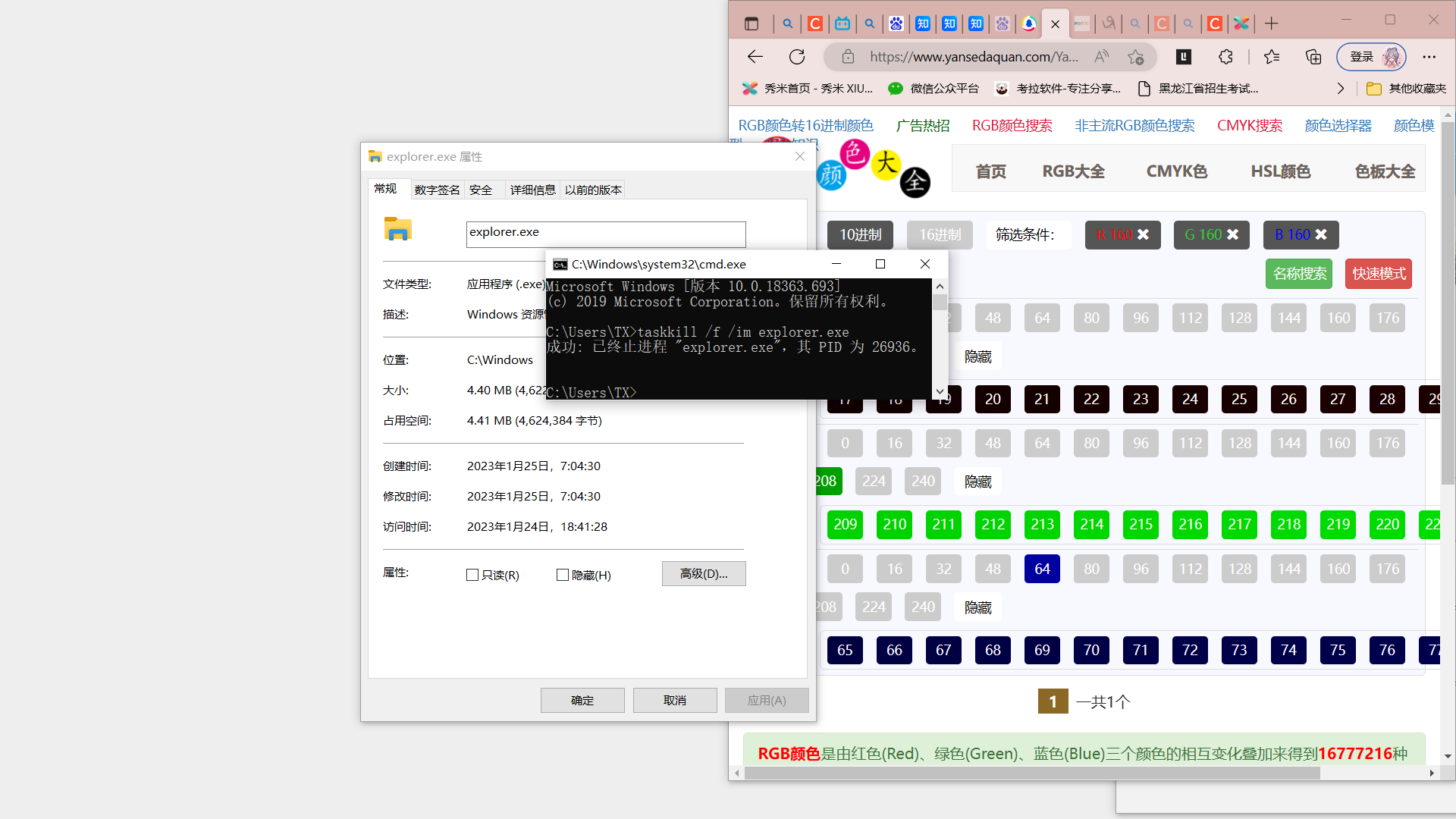Open the 其他收藏夹 bookmarks folder
This screenshot has width=1456, height=819.
(x=1407, y=89)
